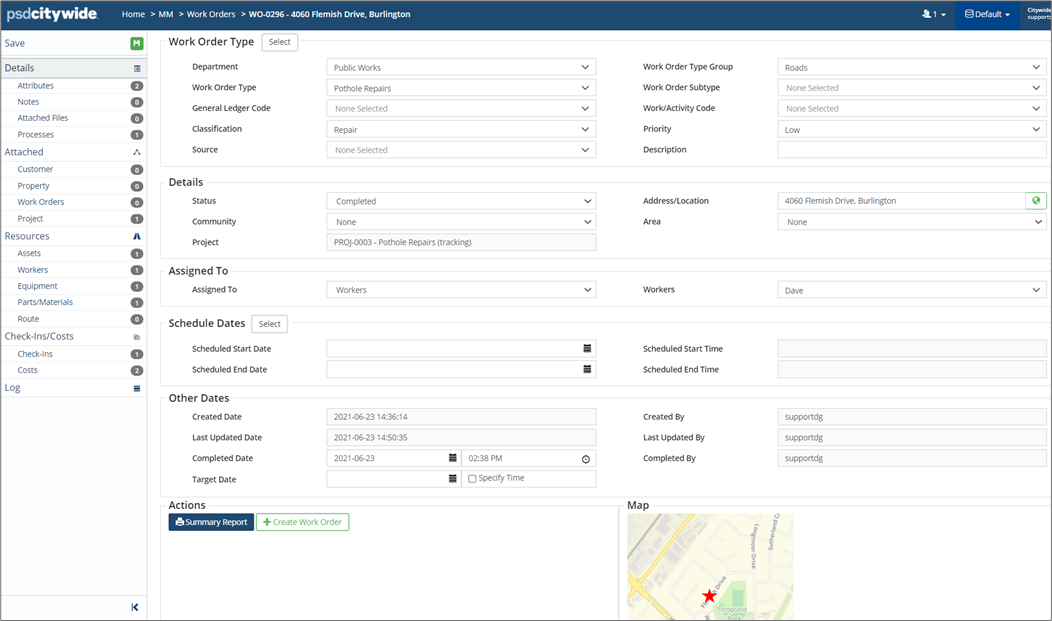Click the green Save disk icon

[x=136, y=44]
